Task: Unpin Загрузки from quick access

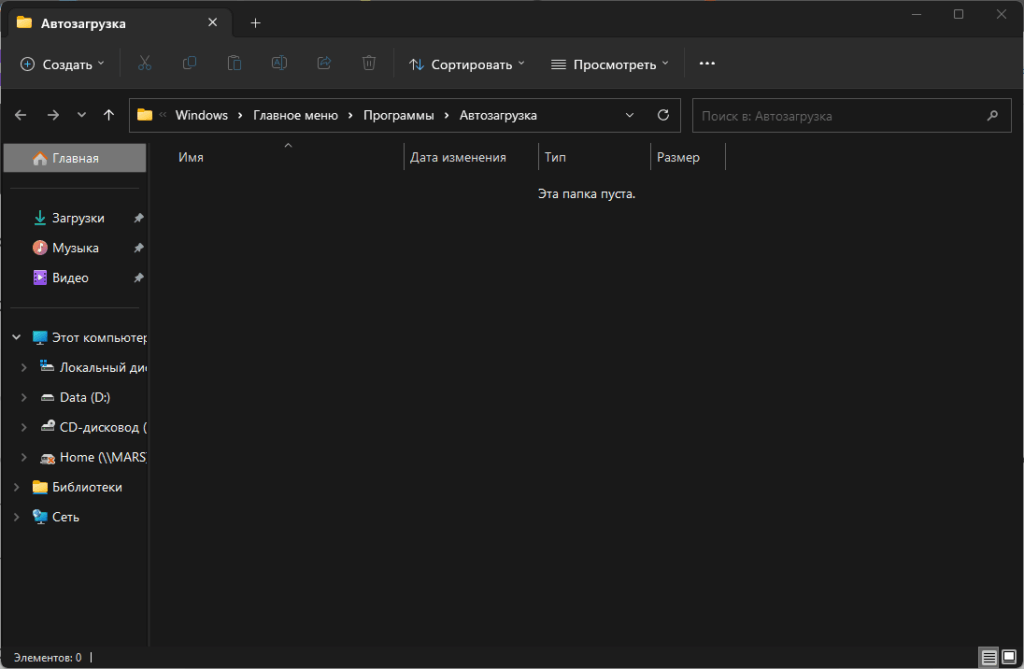Action: pyautogui.click(x=138, y=218)
